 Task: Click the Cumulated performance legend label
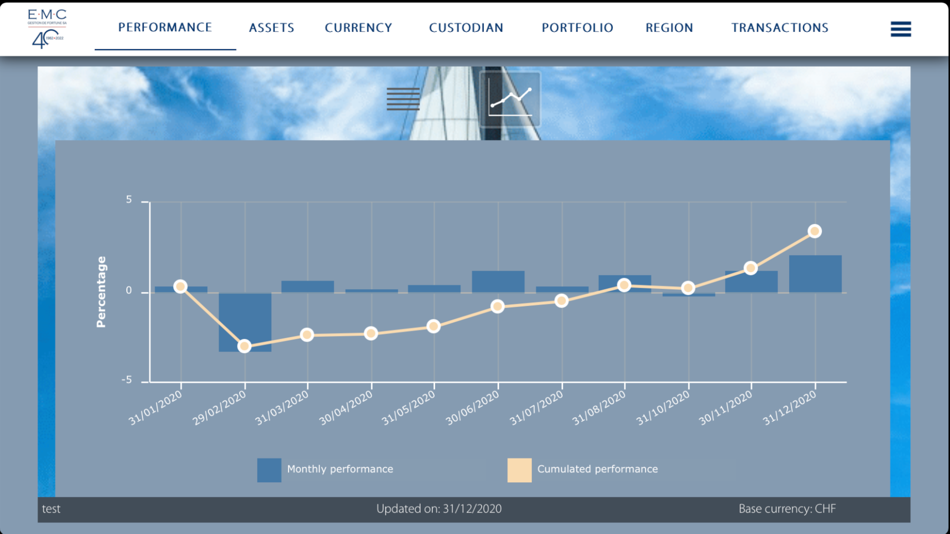pos(597,469)
